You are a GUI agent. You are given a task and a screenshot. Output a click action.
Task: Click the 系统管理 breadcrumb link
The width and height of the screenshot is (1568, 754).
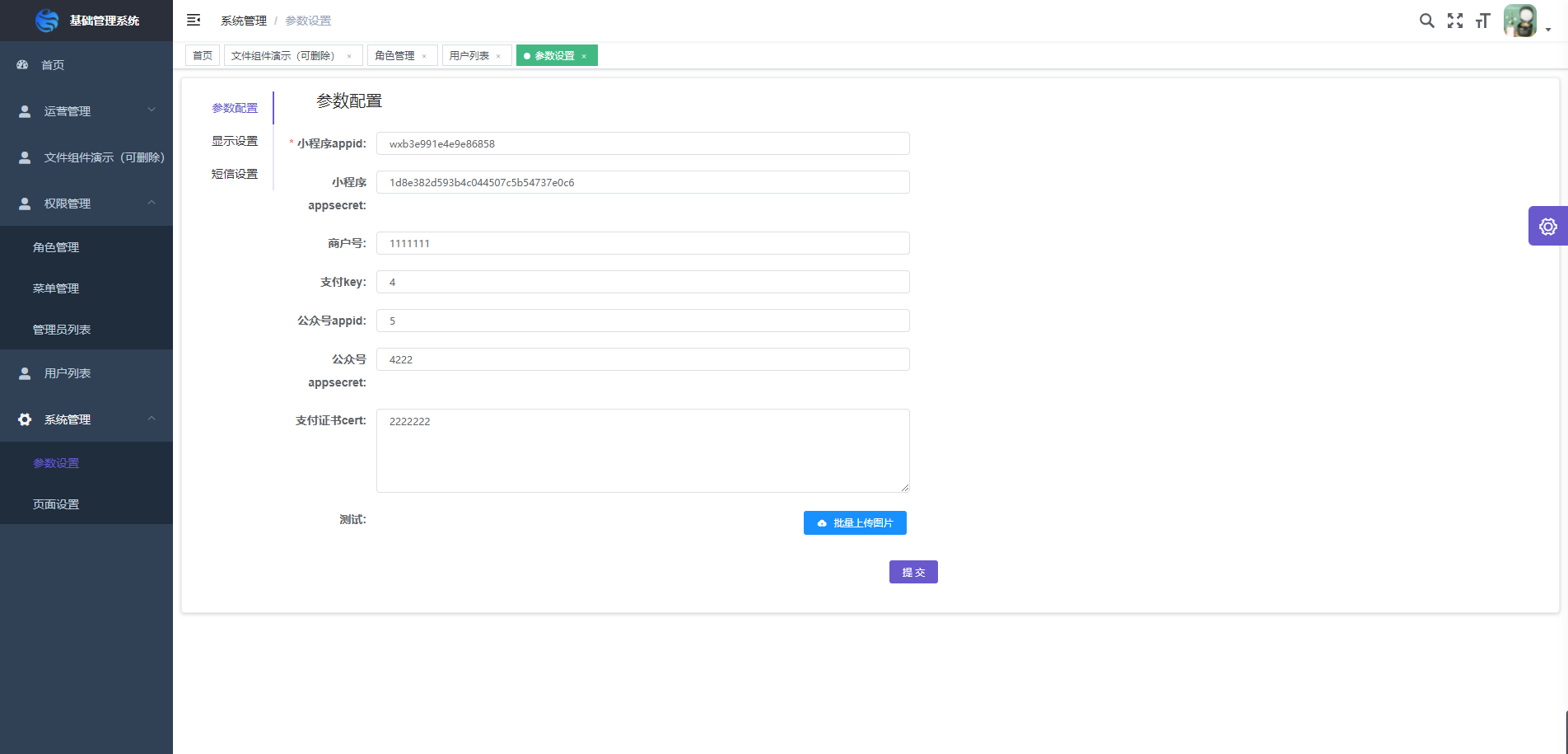[242, 20]
